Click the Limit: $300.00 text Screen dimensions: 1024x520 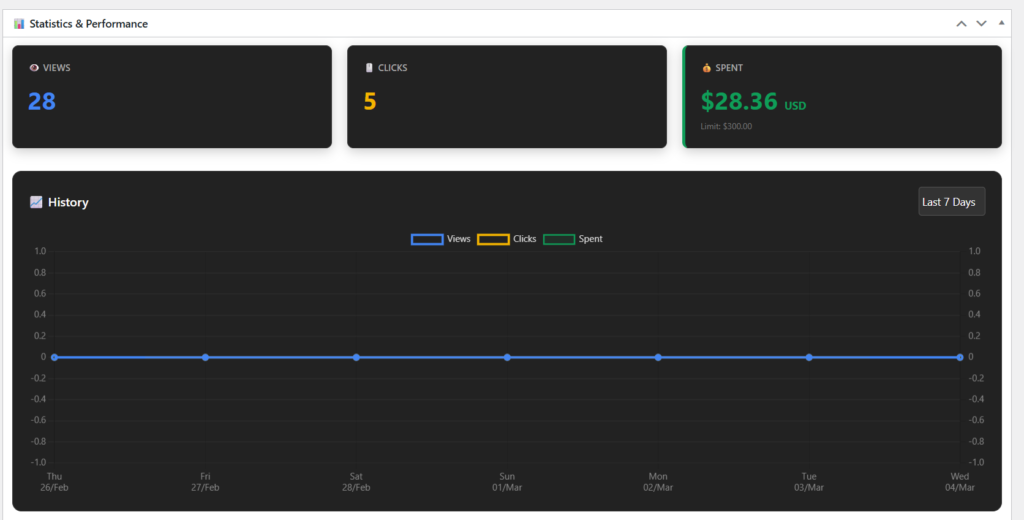click(726, 126)
